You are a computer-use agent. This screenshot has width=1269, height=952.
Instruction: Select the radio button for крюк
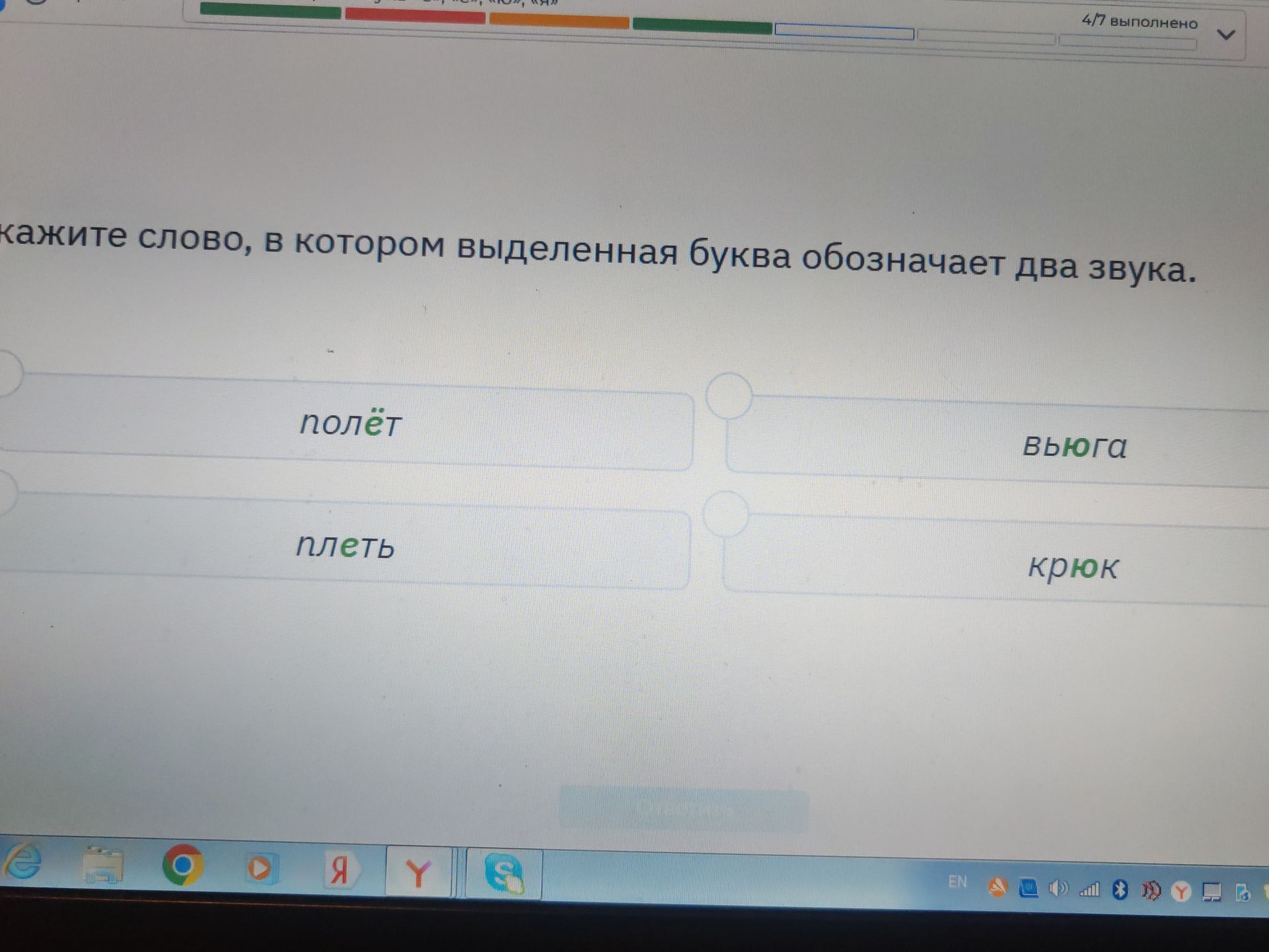[x=726, y=513]
